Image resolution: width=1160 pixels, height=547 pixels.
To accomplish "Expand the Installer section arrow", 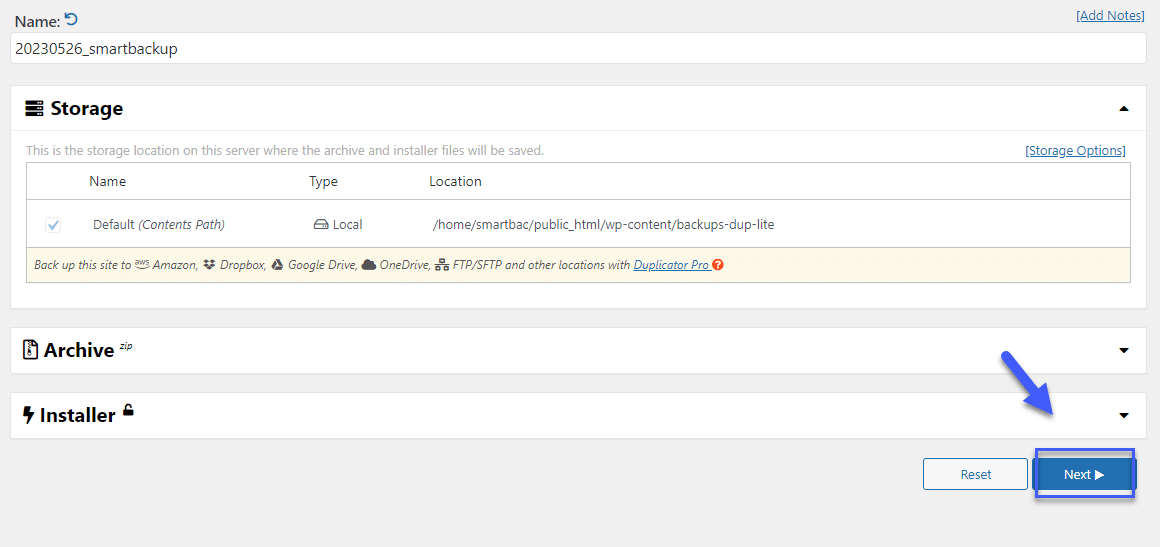I will [x=1124, y=415].
